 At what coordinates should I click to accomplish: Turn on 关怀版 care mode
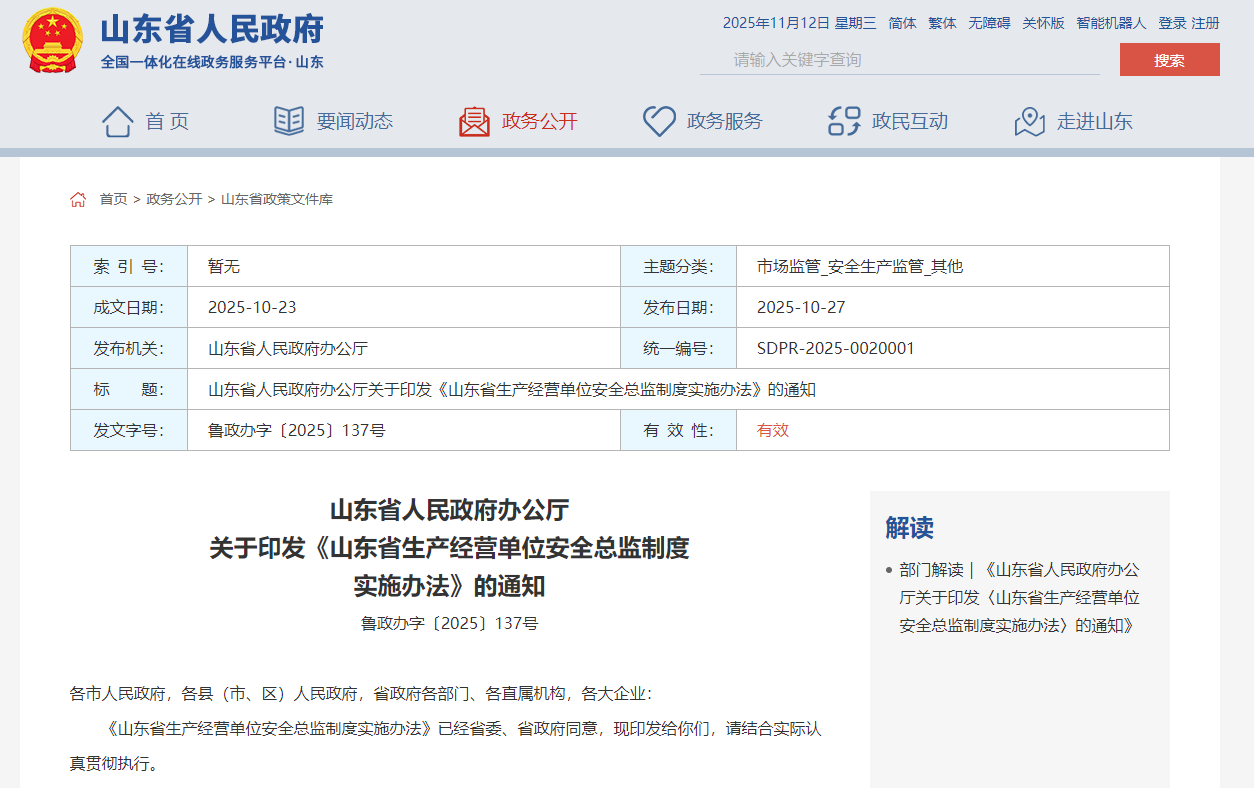coord(1043,23)
